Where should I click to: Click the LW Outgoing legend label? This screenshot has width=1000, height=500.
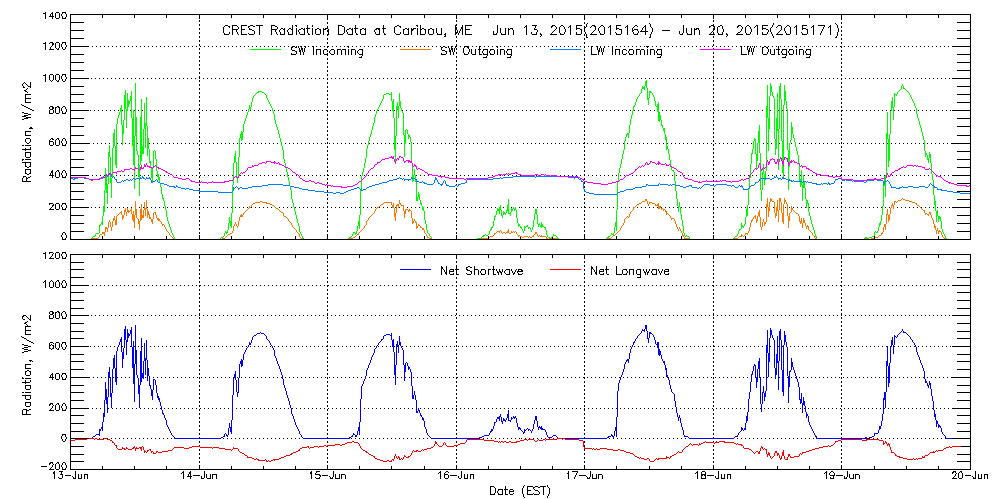[775, 51]
